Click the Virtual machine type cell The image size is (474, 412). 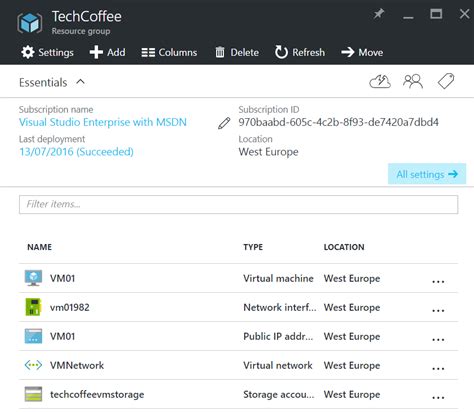278,278
